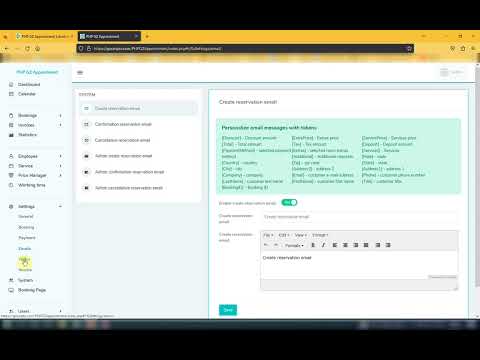Expand the Service sidebar menu
The image size is (480, 360).
pos(60,166)
